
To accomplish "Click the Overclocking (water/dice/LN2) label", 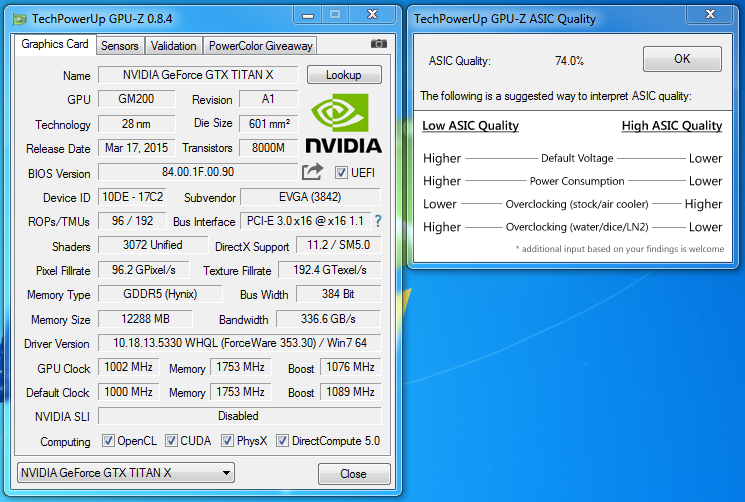I will pos(577,227).
